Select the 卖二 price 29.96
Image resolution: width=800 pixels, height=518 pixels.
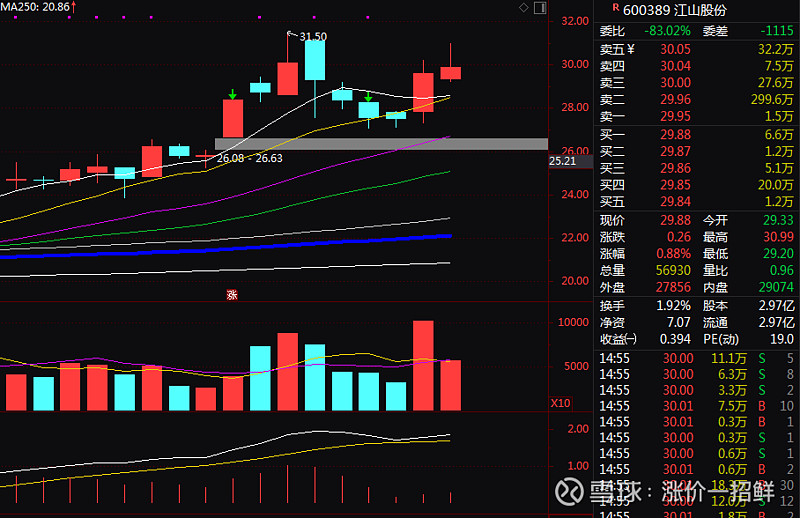point(676,100)
